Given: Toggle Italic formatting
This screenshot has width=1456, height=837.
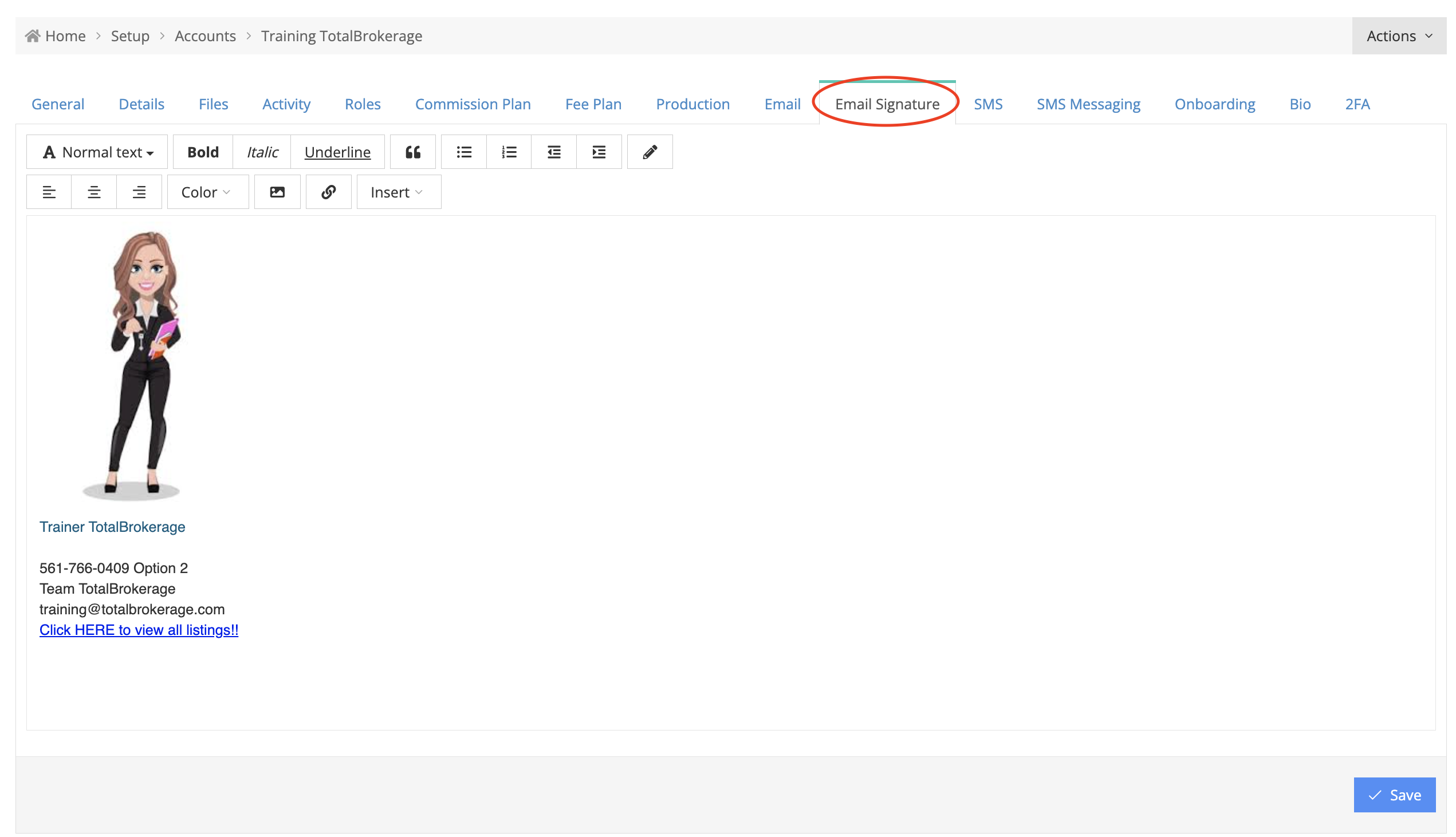Looking at the screenshot, I should coord(262,152).
